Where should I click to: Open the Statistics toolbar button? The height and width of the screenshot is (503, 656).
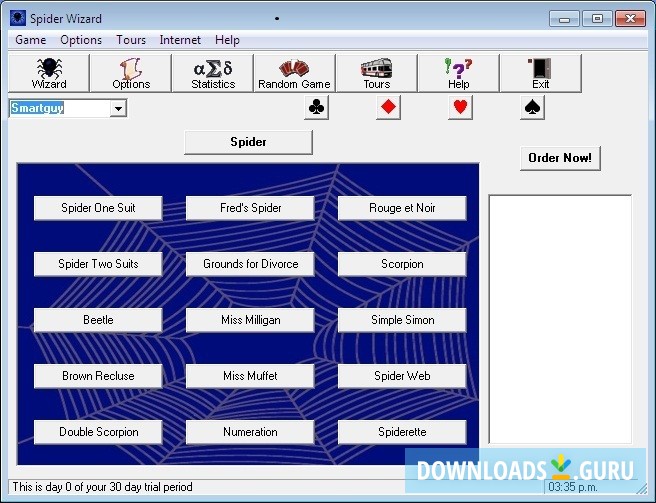coord(213,73)
